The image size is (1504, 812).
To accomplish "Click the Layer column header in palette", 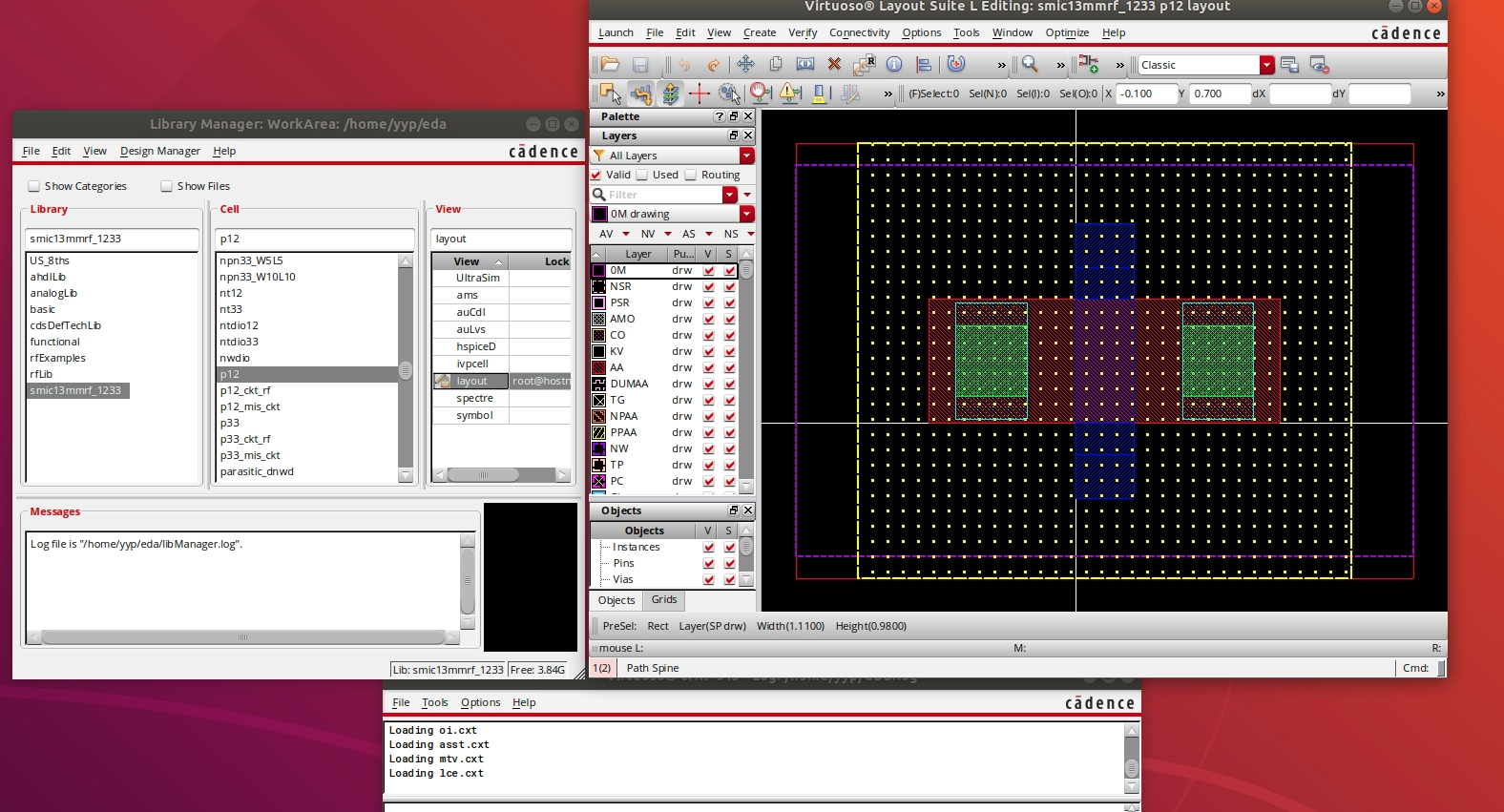I will point(638,254).
